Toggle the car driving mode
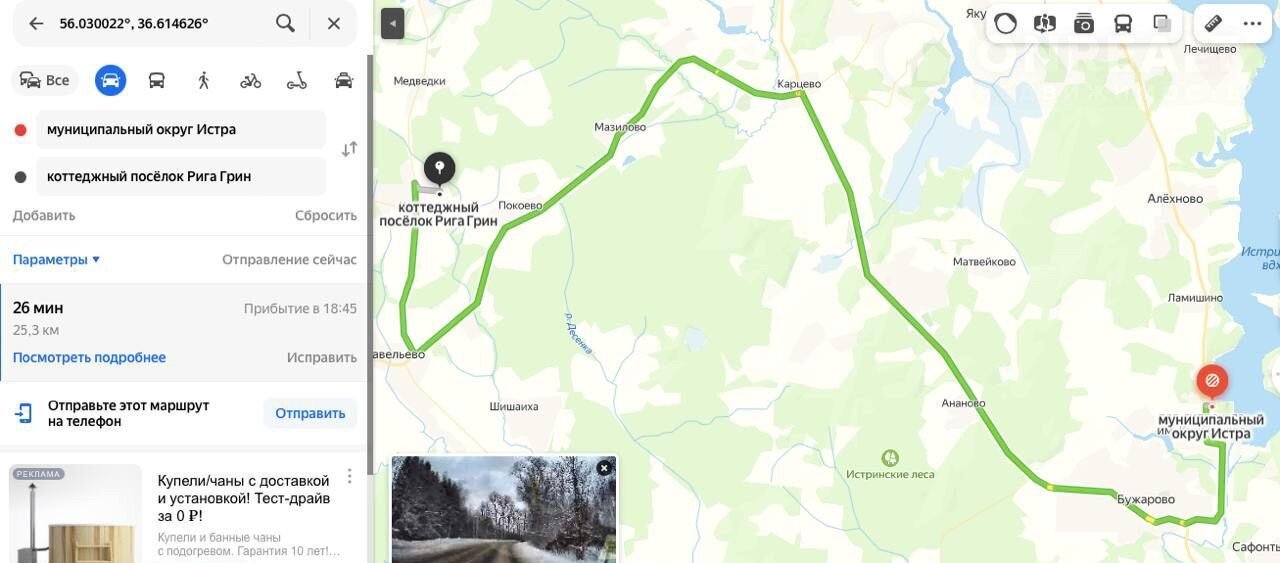Screen dimensions: 1280x563 [111, 80]
